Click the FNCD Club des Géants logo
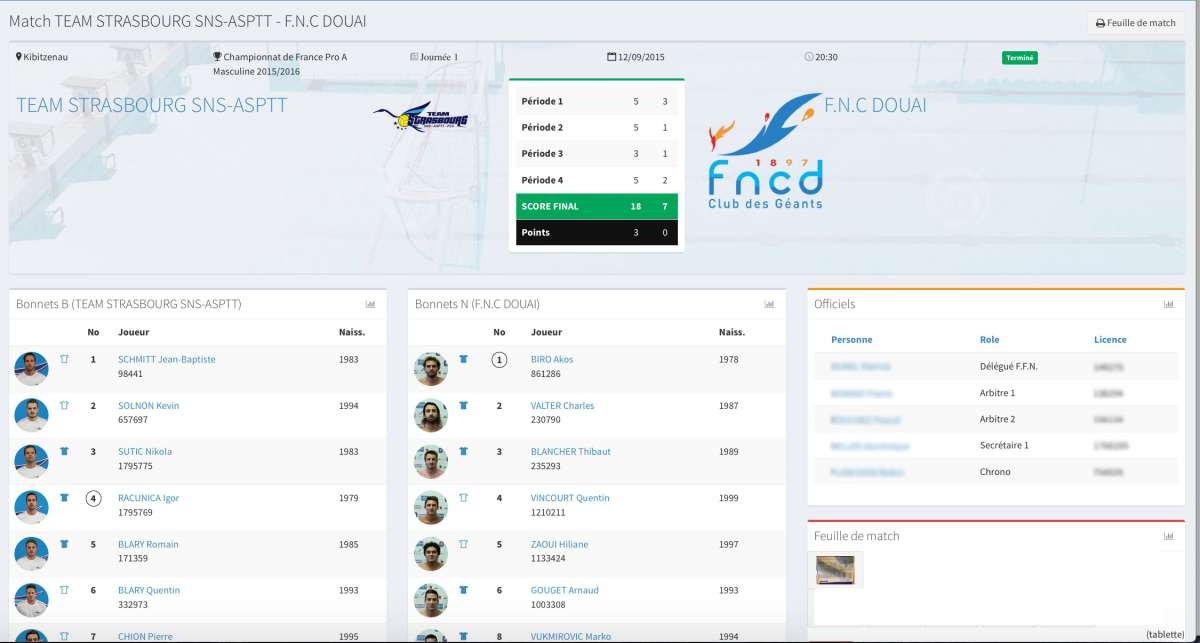The height and width of the screenshot is (643, 1200). point(765,152)
